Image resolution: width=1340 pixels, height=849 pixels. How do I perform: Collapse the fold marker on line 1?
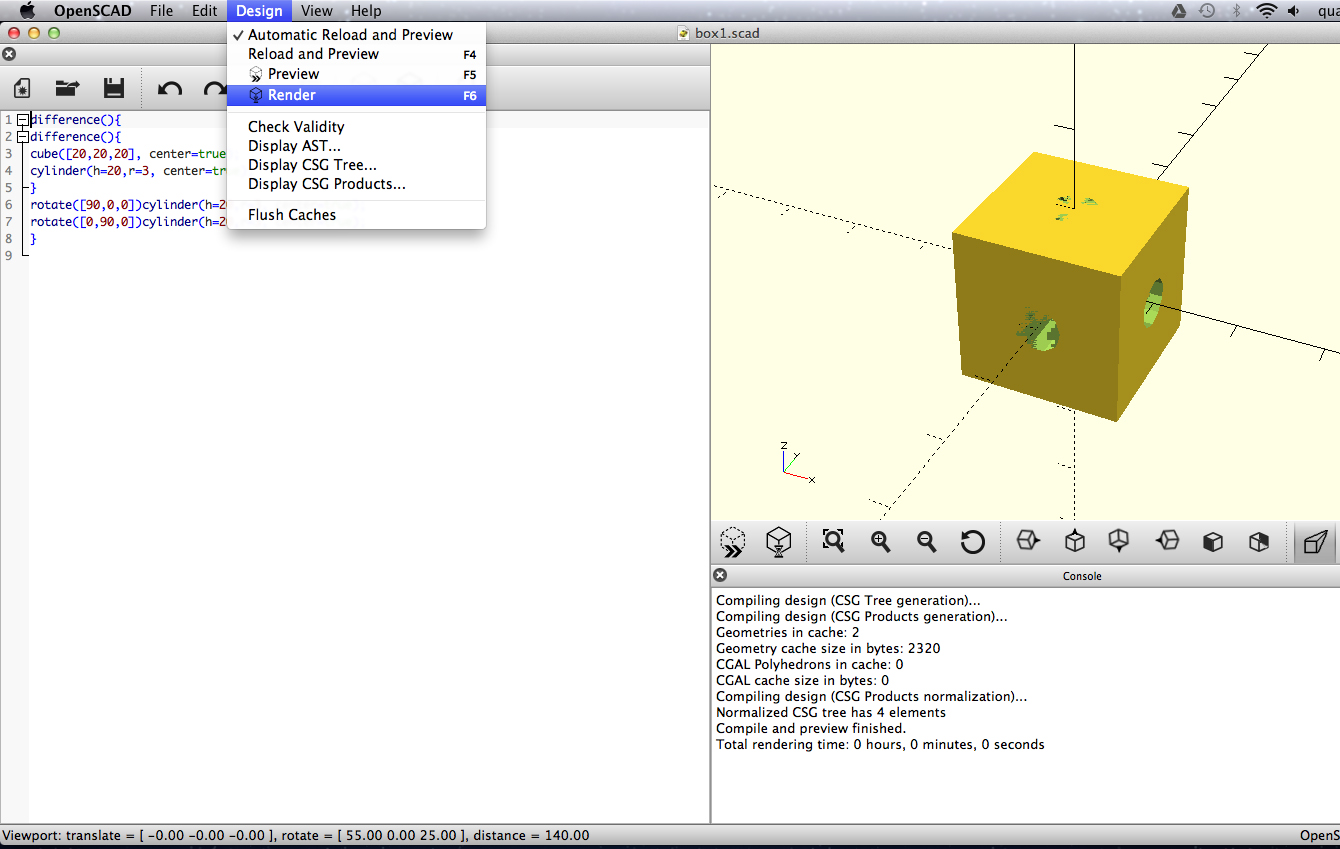click(x=22, y=120)
